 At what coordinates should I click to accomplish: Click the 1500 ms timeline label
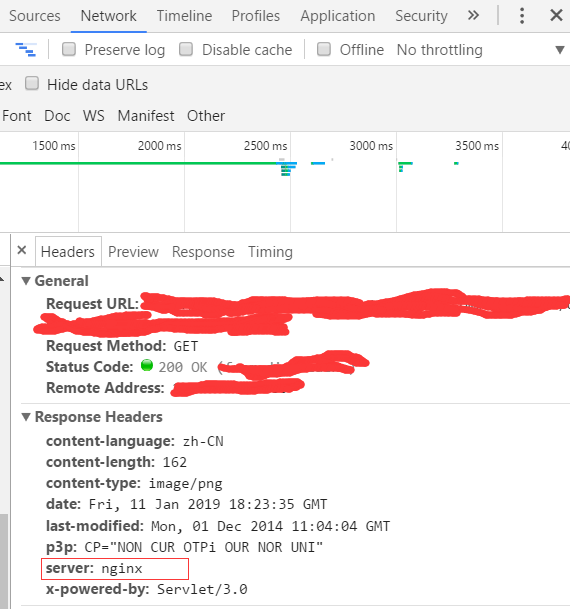click(54, 146)
